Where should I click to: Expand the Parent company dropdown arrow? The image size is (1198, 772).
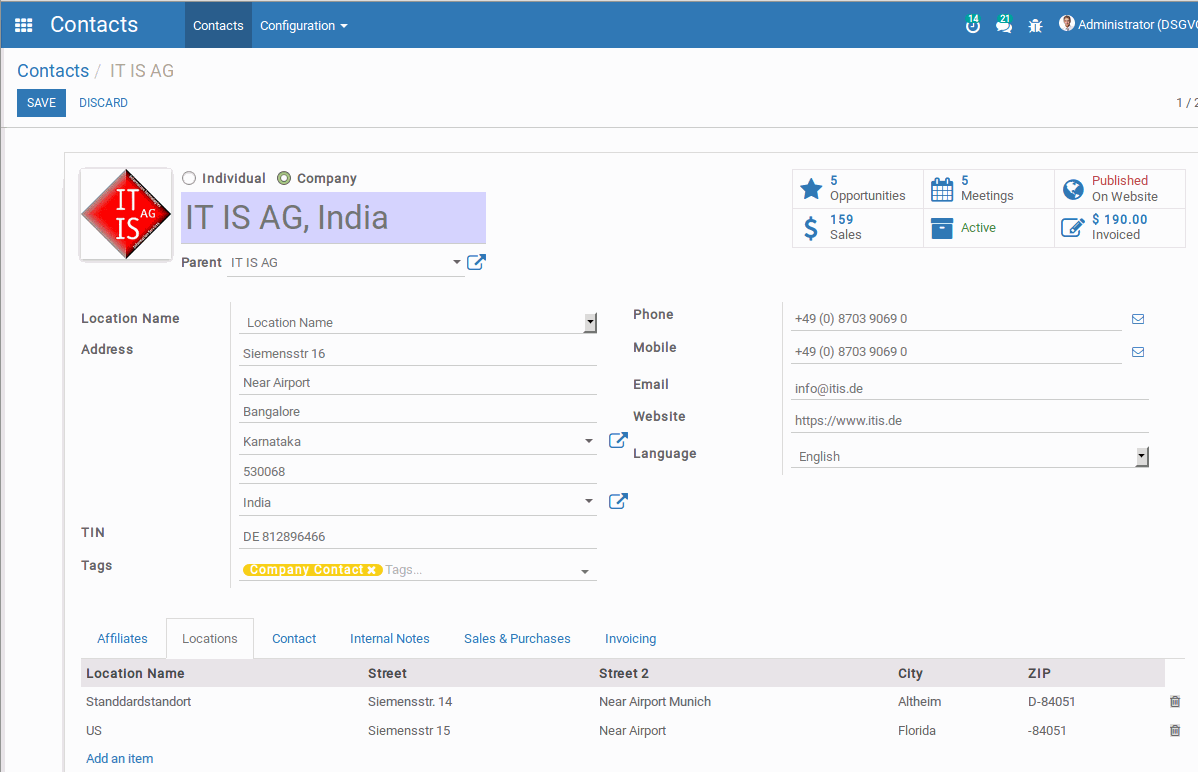(x=456, y=262)
